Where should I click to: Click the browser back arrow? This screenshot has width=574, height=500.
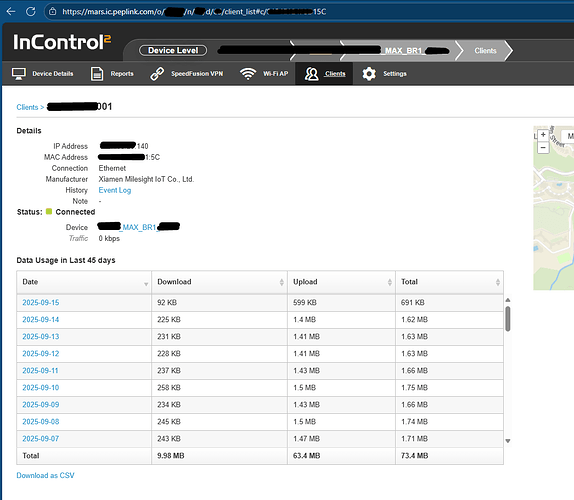[11, 11]
